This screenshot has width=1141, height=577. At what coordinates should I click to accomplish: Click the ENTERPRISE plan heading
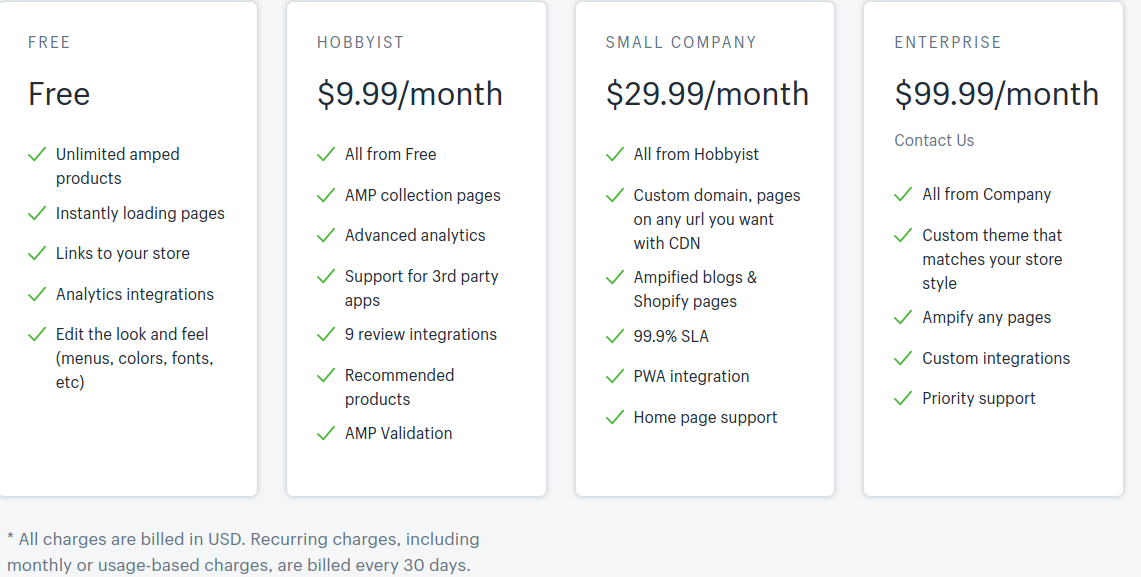pos(947,42)
